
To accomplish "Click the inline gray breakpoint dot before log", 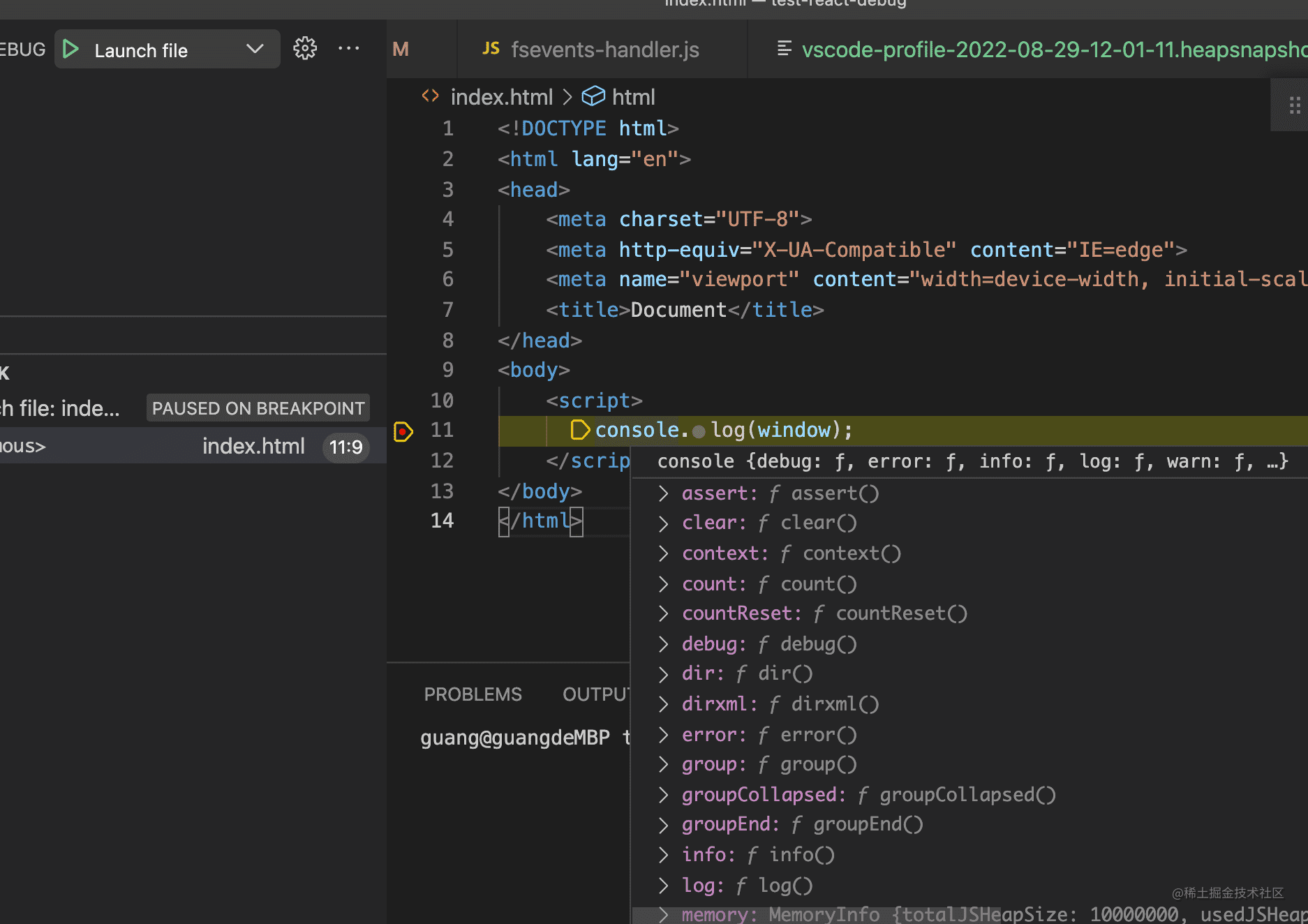I will (699, 431).
